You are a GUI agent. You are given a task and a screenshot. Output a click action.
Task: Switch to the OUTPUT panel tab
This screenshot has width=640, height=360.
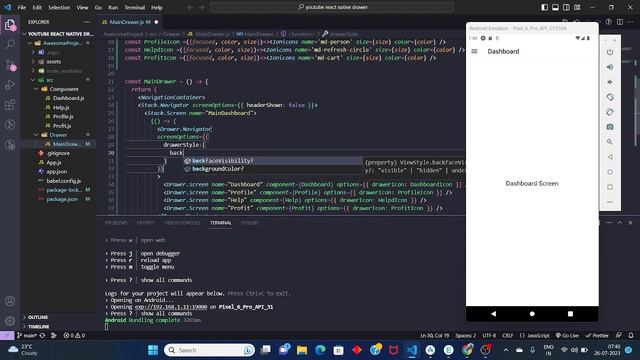pos(146,223)
